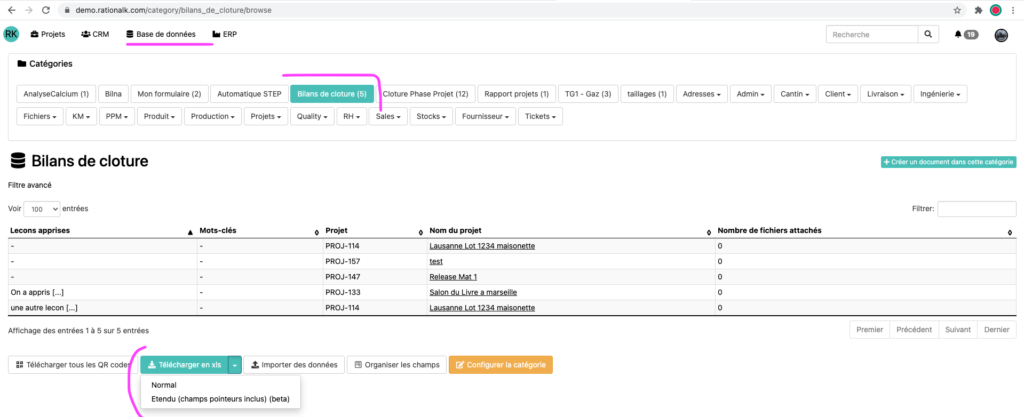Expand the Fournisseur category dropdown
Viewport: 1024px width, 417px height.
(485, 116)
